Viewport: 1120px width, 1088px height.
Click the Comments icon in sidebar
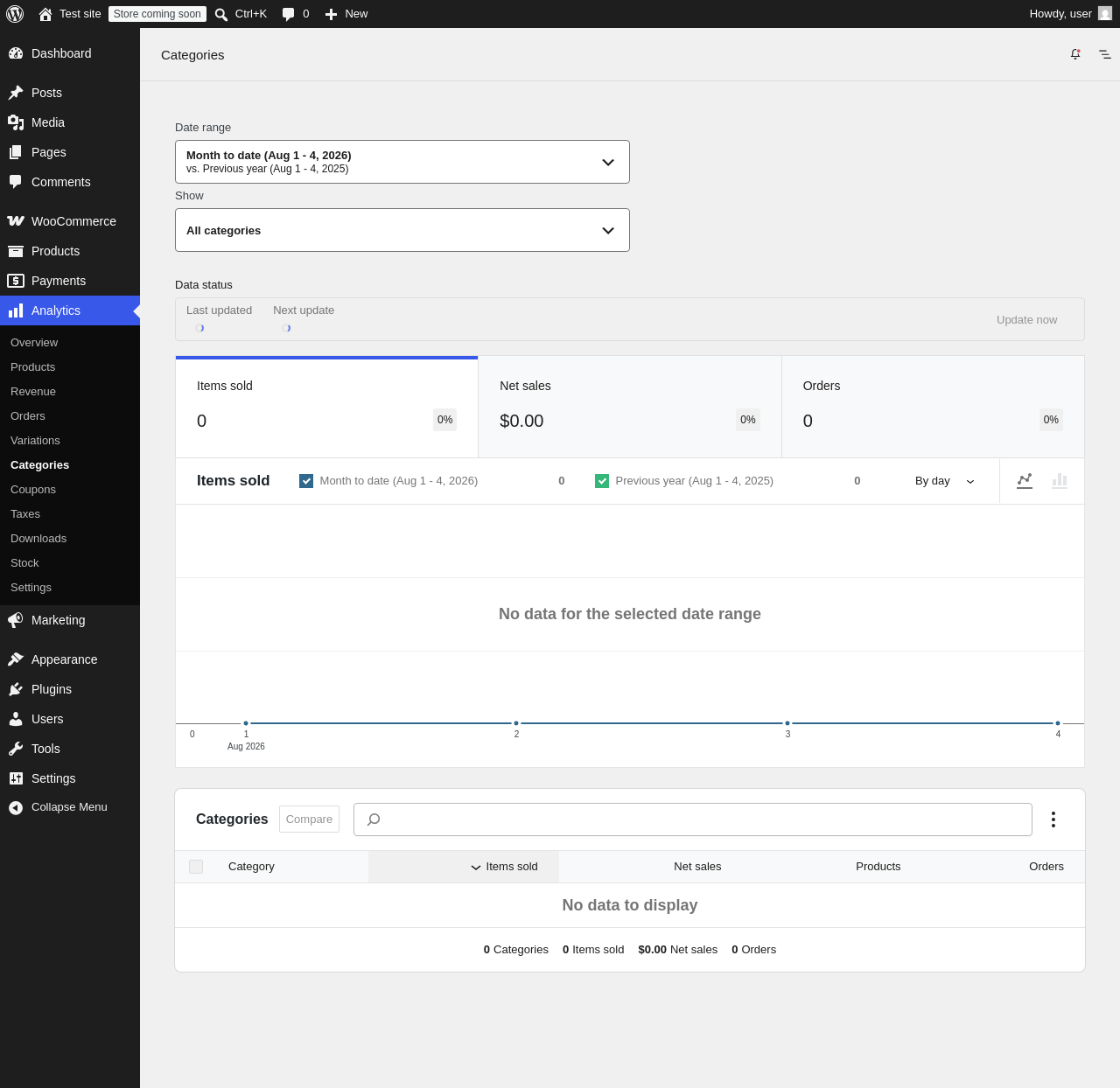pos(16,182)
